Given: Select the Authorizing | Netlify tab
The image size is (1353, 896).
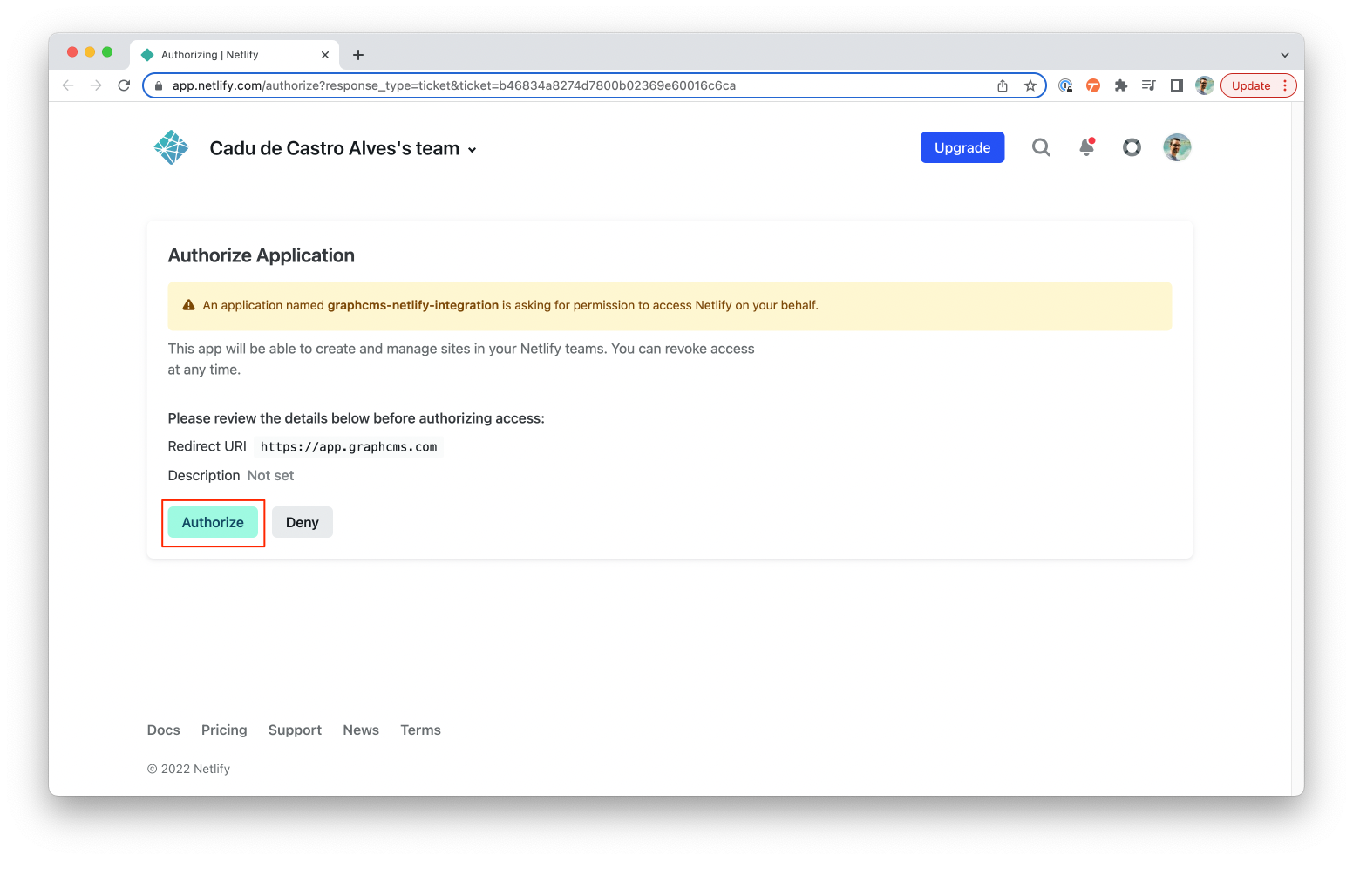Looking at the screenshot, I should [x=227, y=55].
